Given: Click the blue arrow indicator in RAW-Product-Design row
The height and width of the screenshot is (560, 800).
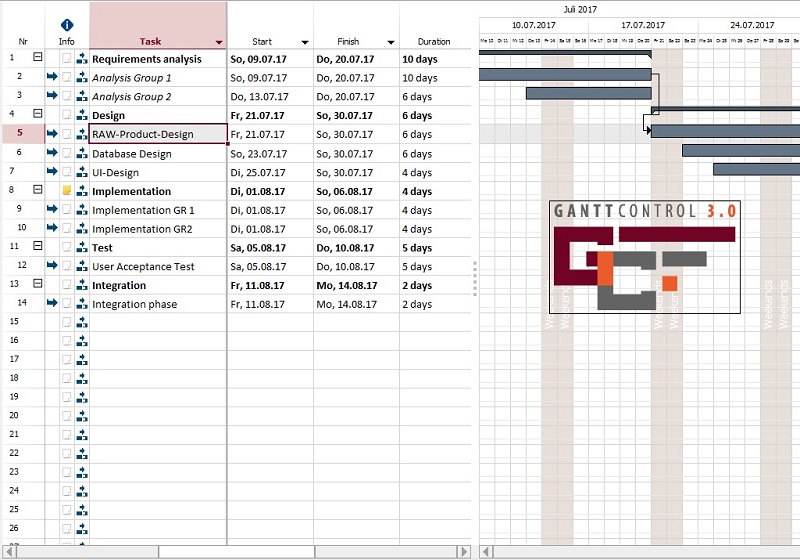Looking at the screenshot, I should click(x=52, y=134).
